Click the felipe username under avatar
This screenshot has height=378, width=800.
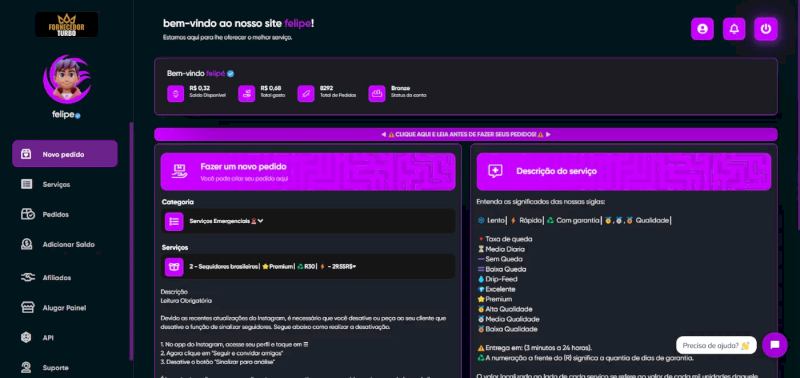(x=63, y=115)
